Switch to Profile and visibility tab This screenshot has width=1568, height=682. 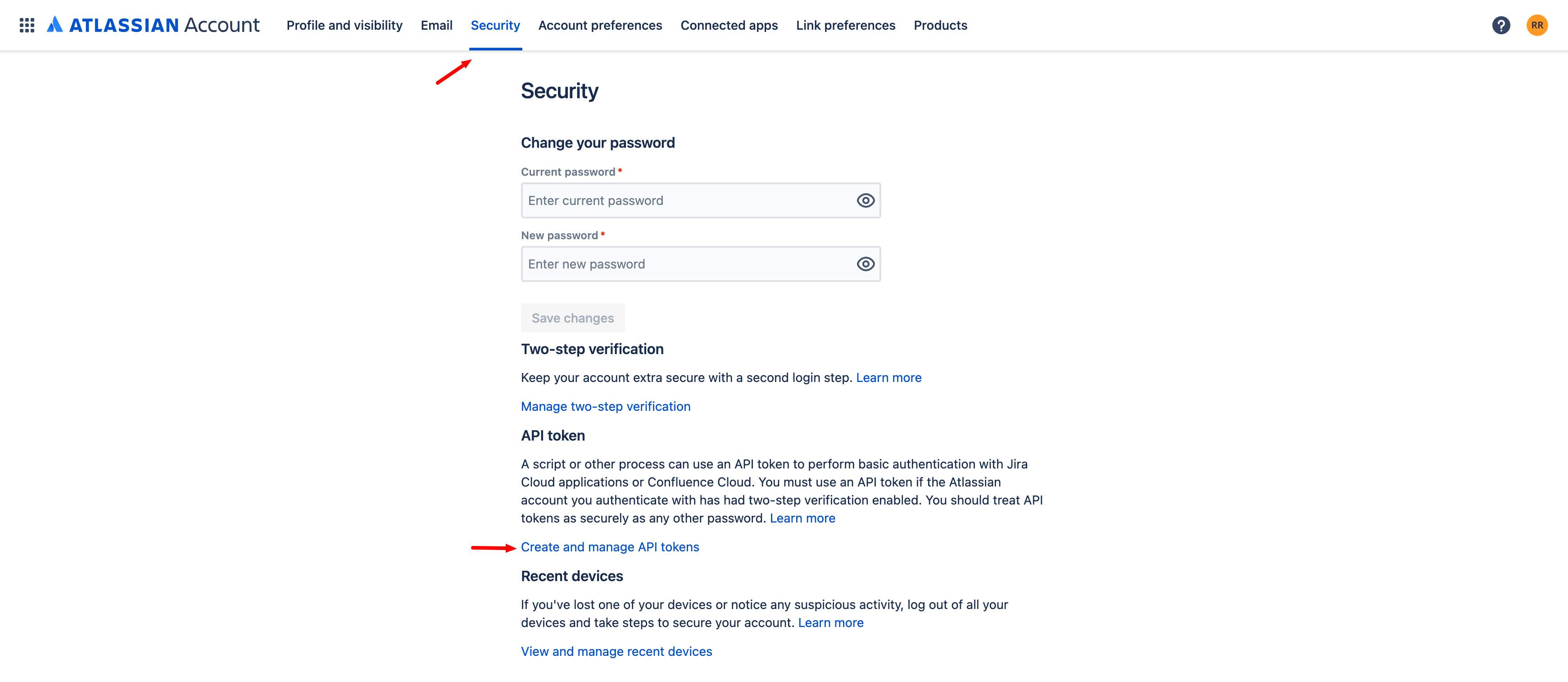[x=344, y=25]
